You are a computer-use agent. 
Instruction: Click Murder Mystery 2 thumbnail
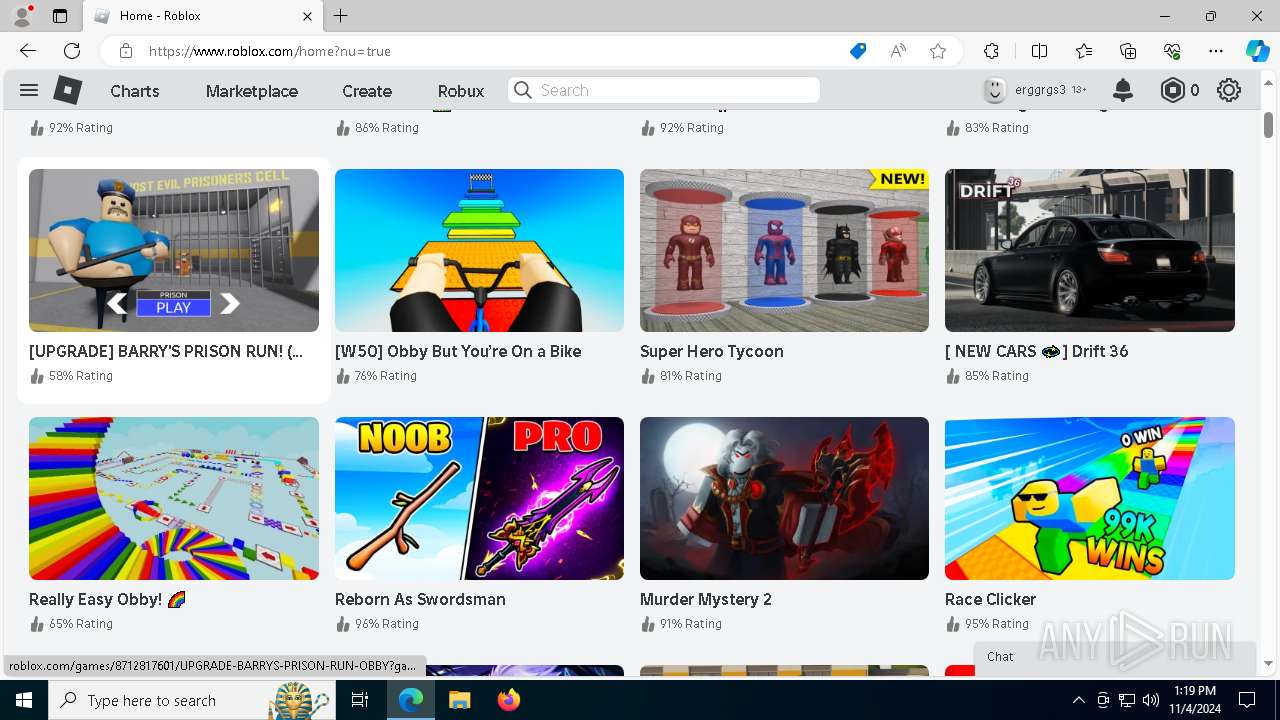pyautogui.click(x=784, y=498)
